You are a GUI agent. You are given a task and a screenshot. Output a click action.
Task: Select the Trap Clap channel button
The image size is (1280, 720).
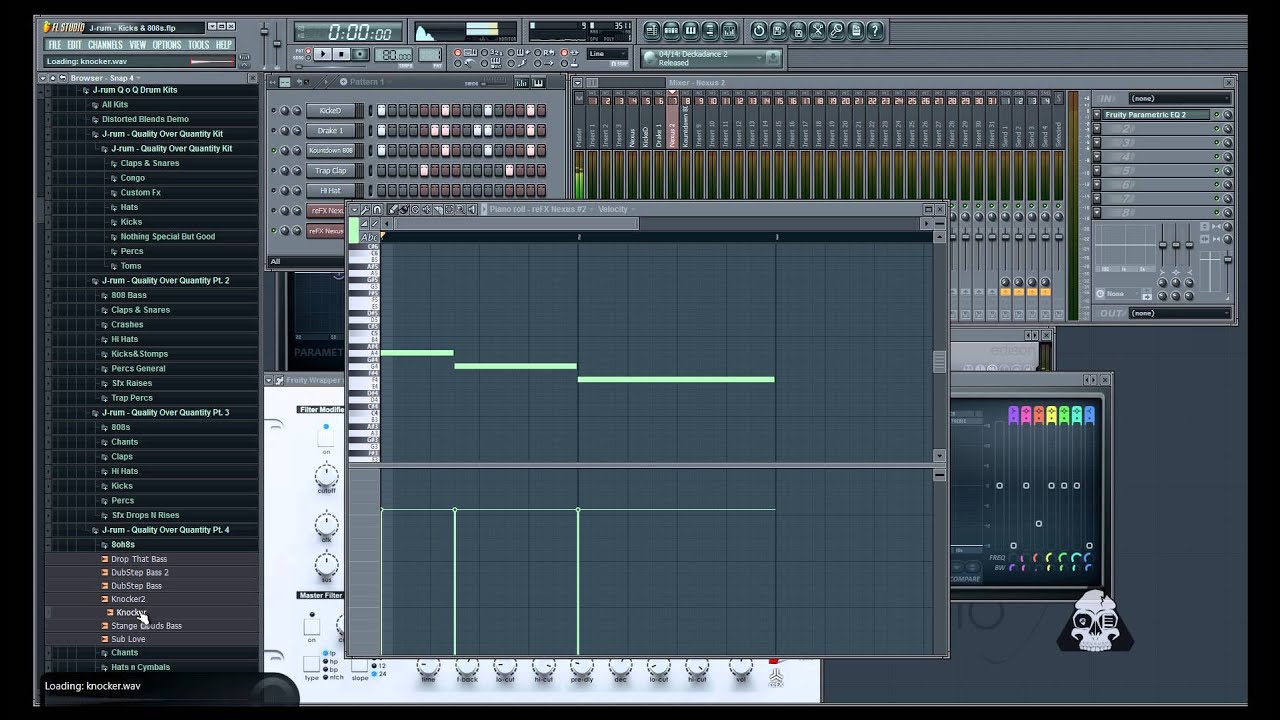pos(331,171)
